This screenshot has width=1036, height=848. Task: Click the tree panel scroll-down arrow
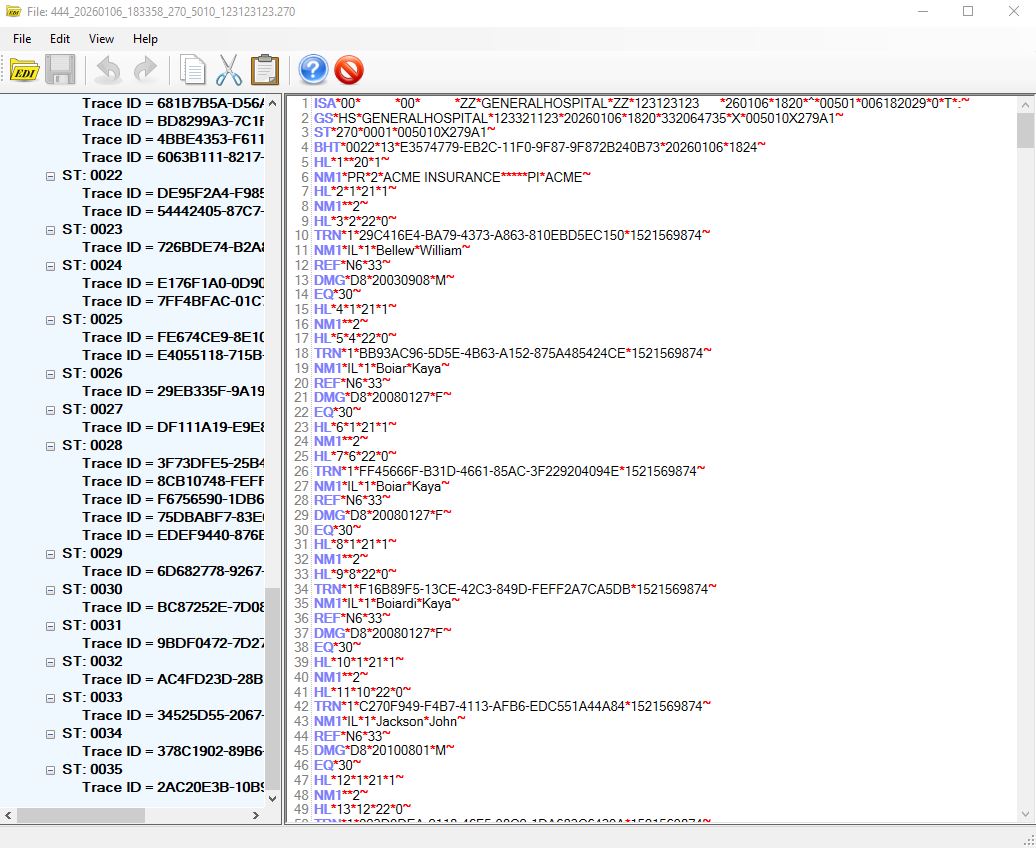coord(272,798)
